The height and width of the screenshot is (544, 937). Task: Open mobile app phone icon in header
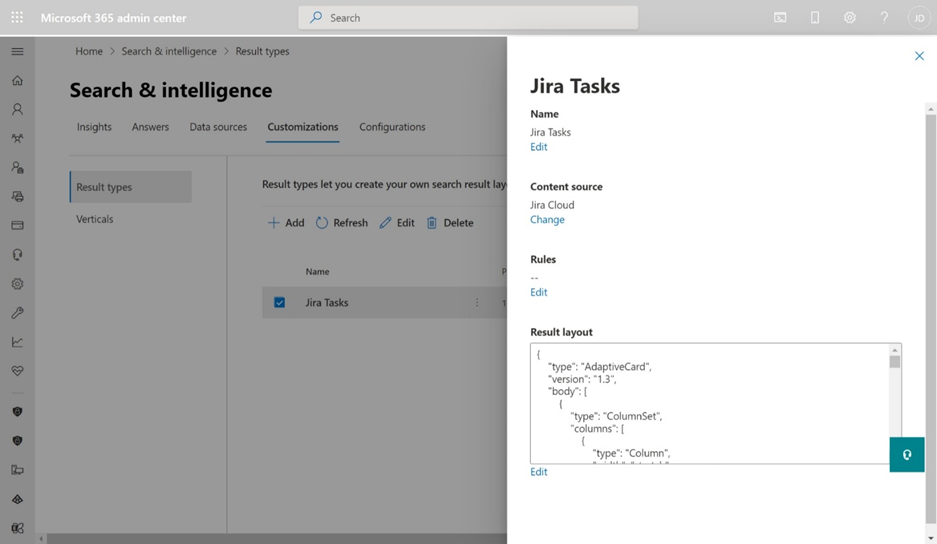coord(814,17)
